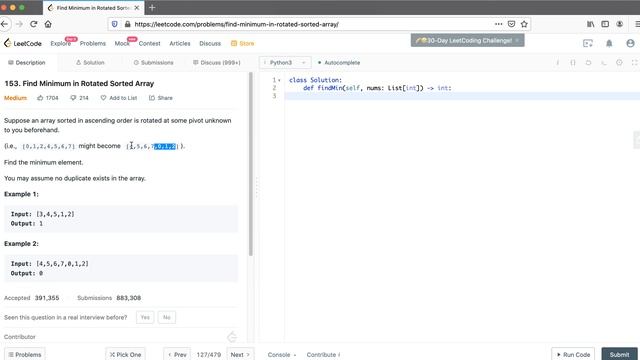Share this problem
The height and width of the screenshot is (360, 640).
161,98
